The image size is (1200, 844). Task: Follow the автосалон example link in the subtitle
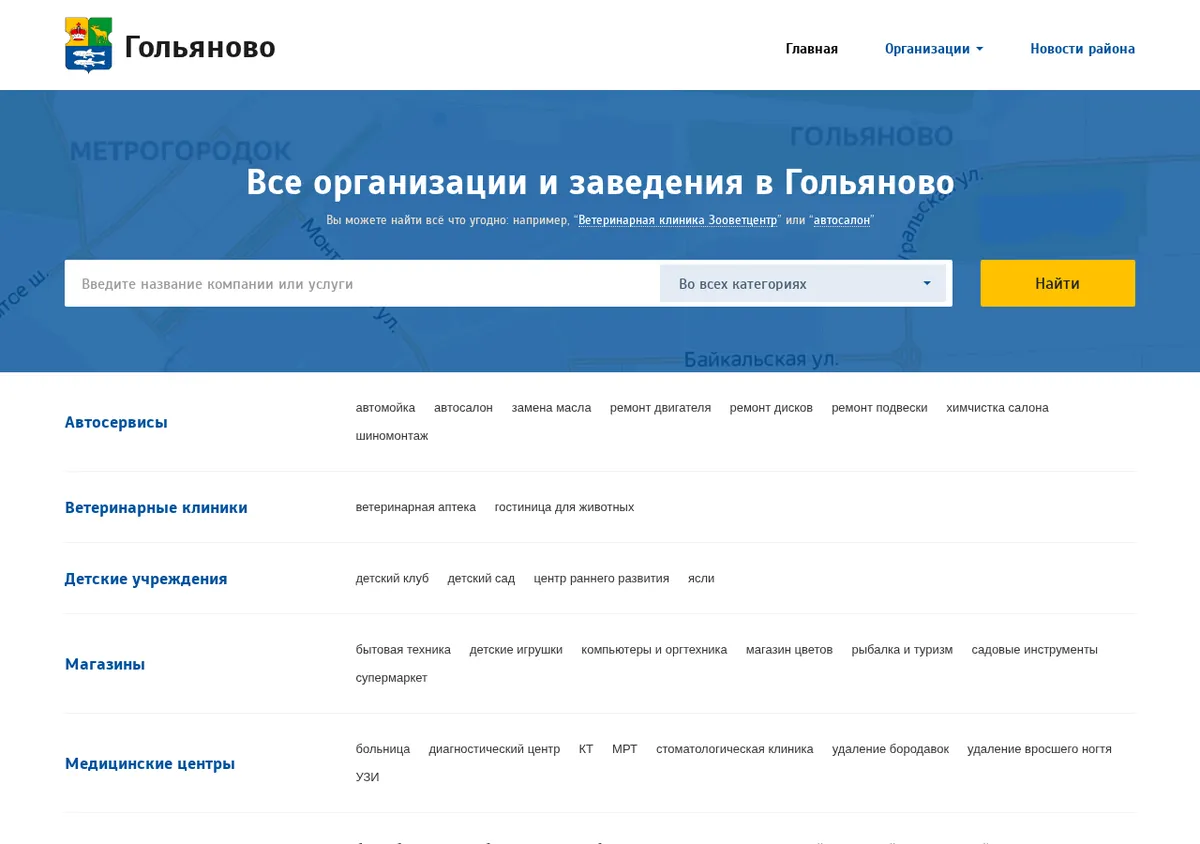point(842,220)
